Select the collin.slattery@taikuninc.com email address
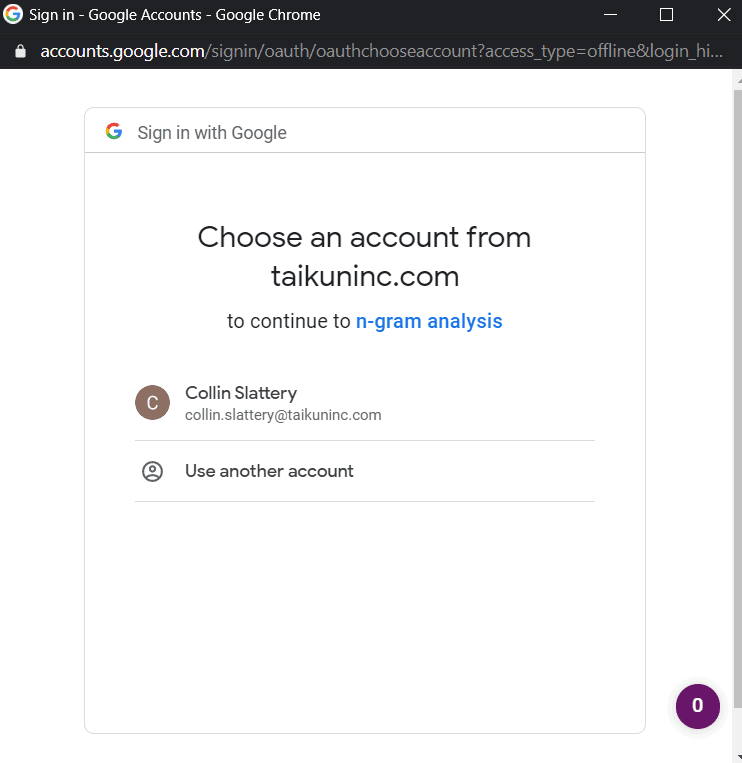This screenshot has width=742, height=763. point(283,415)
